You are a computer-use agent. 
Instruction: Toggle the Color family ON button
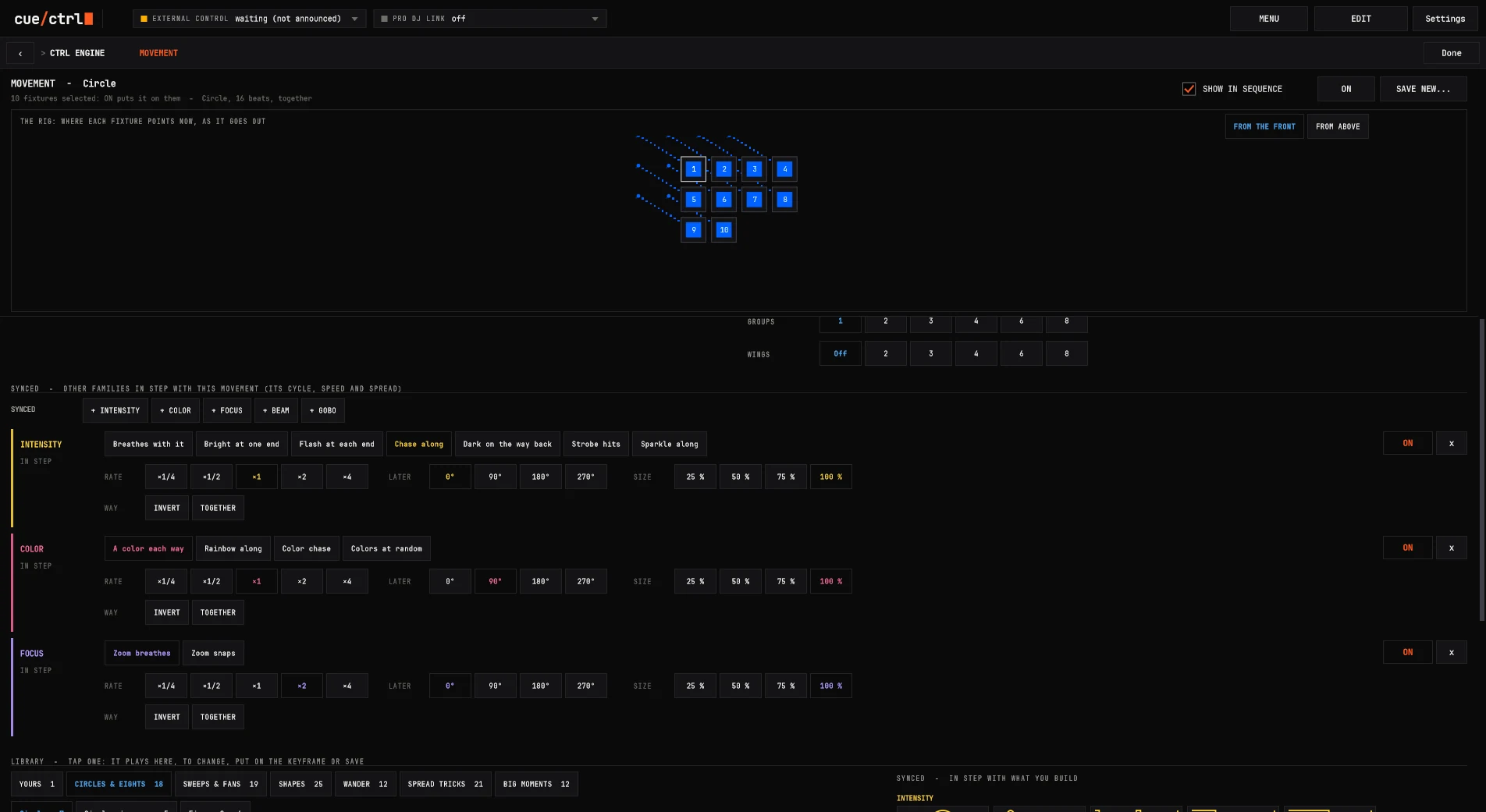pos(1407,548)
